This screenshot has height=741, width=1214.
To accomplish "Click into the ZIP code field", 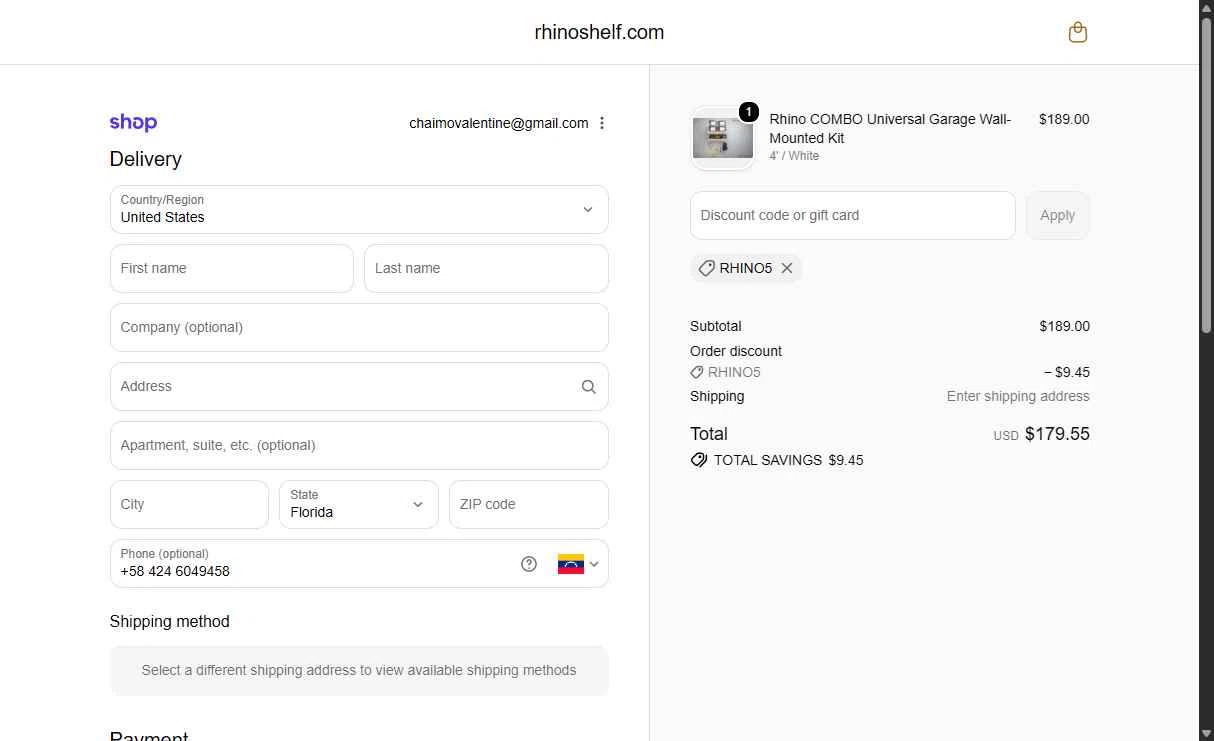I will (x=529, y=504).
